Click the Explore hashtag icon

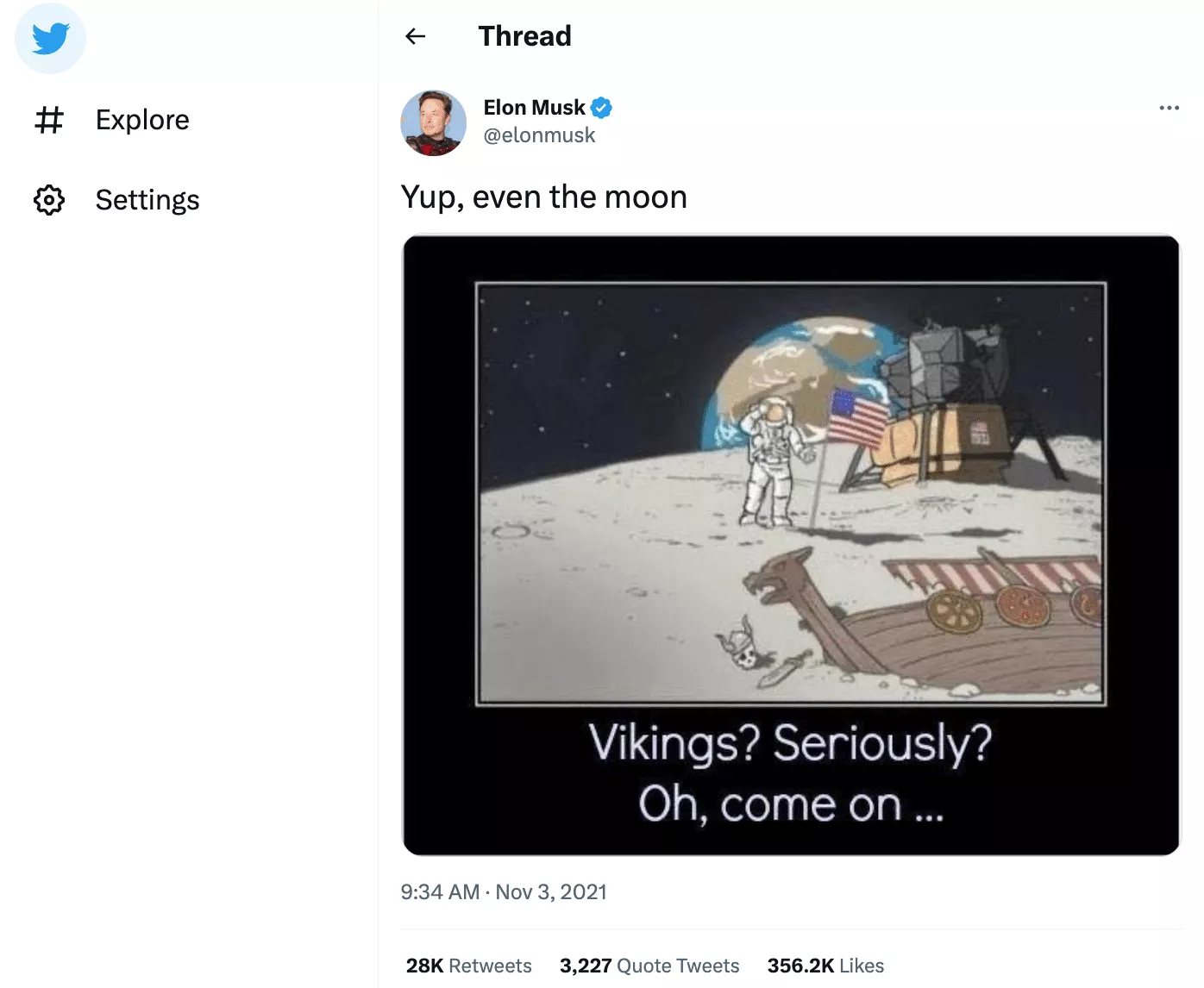pos(49,120)
